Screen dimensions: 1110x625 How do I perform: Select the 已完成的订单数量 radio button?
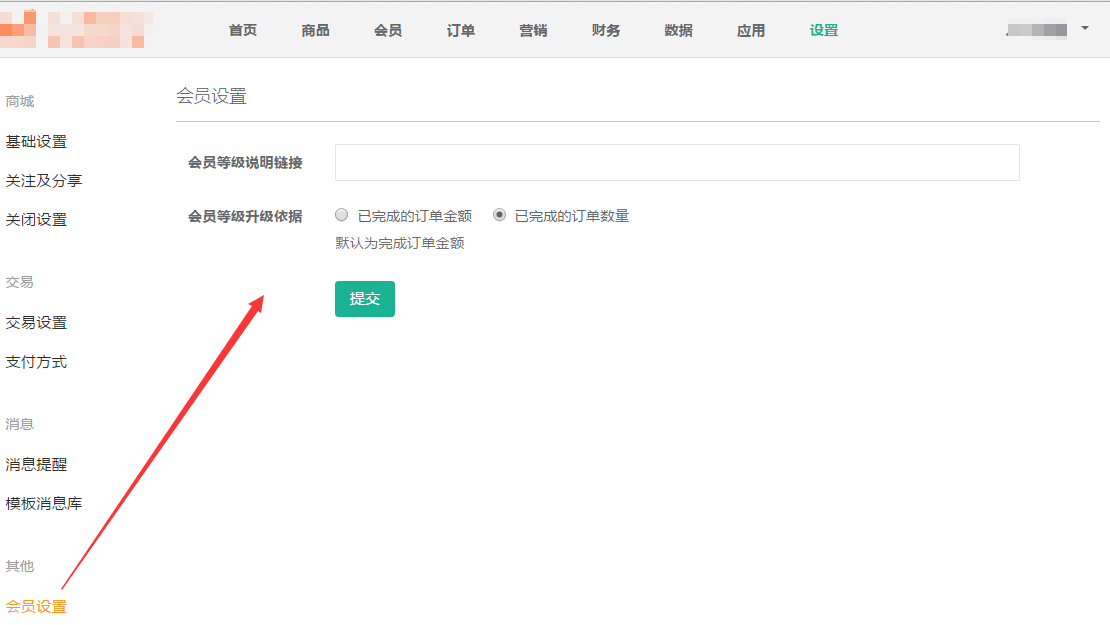[x=499, y=215]
